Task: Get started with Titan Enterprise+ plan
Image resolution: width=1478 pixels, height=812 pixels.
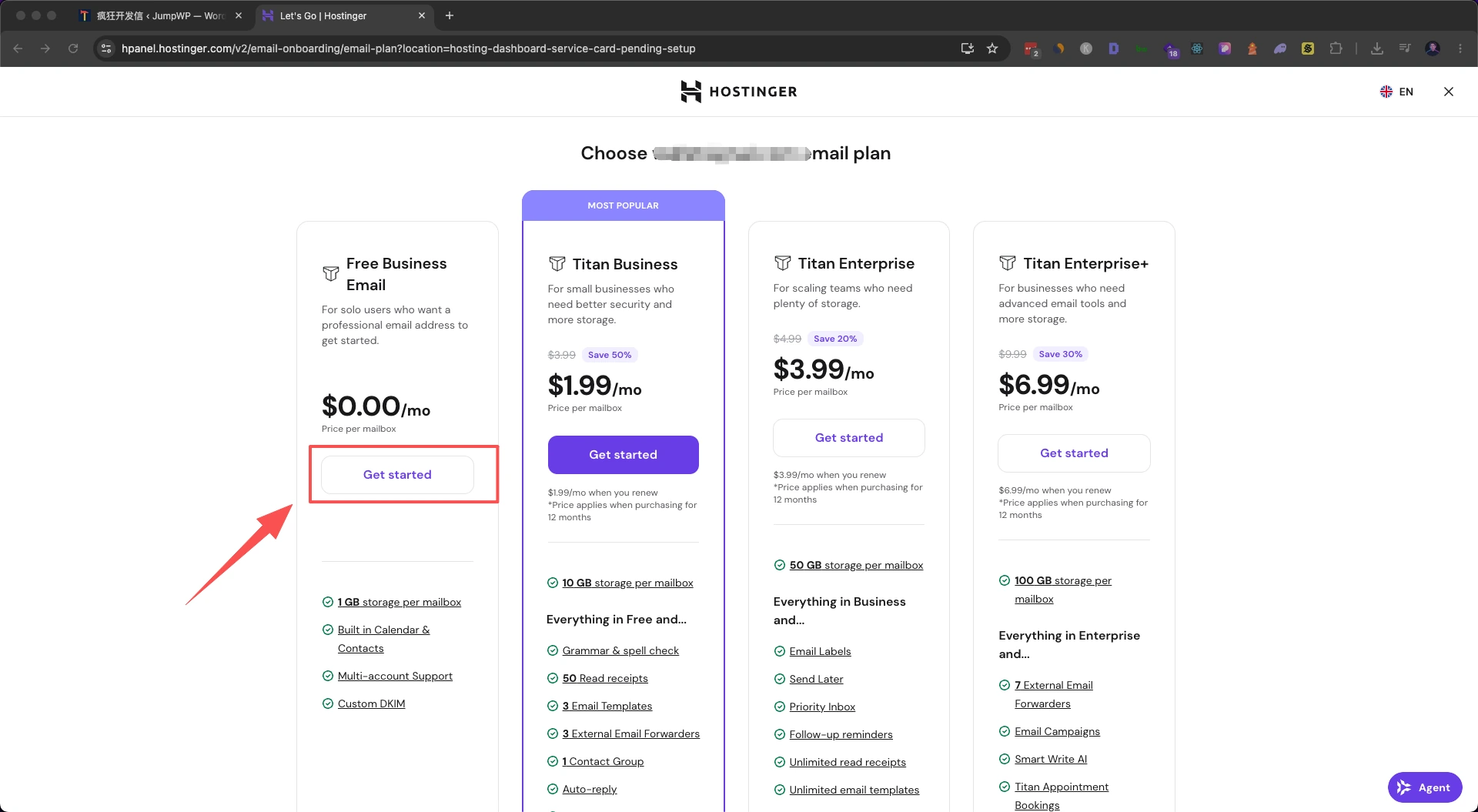Action: 1075,453
